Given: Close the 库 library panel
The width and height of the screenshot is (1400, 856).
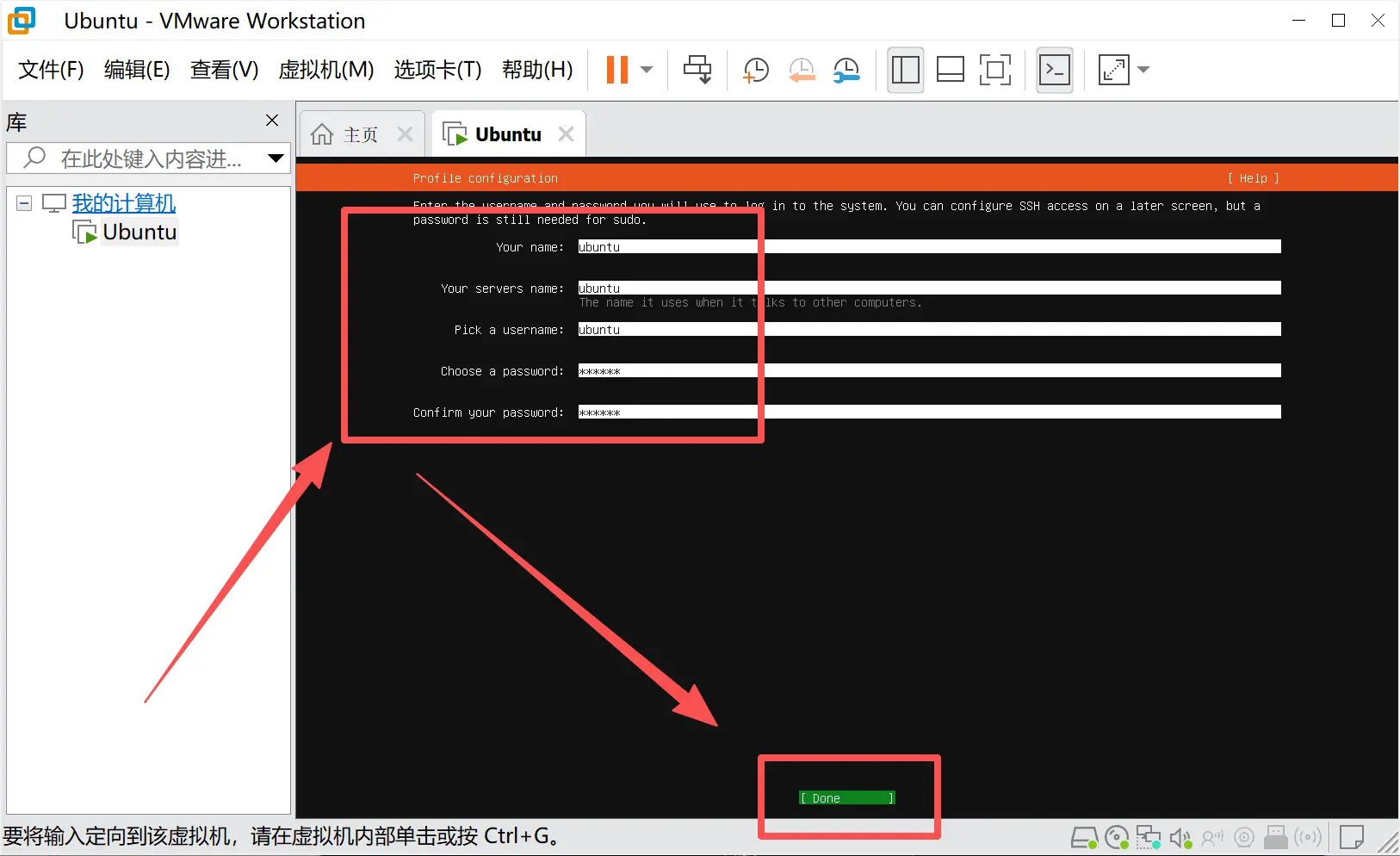Looking at the screenshot, I should [x=272, y=121].
